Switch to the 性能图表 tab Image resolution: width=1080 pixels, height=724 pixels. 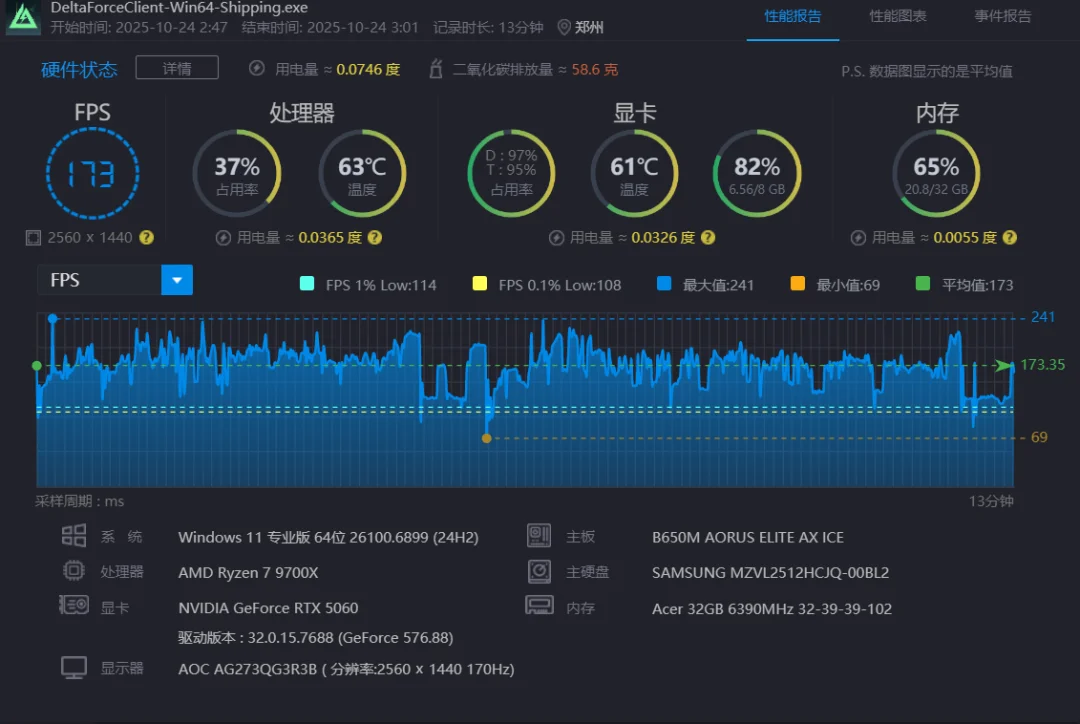pyautogui.click(x=897, y=17)
